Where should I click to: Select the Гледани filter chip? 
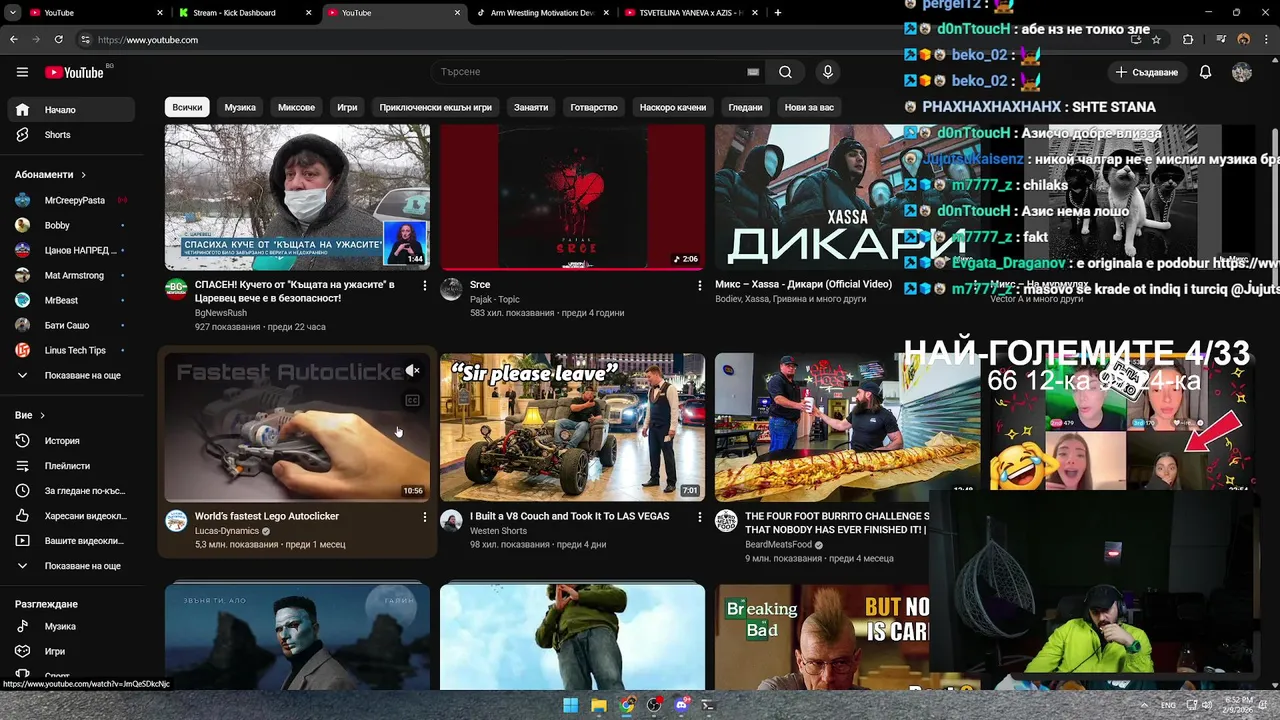pyautogui.click(x=745, y=107)
